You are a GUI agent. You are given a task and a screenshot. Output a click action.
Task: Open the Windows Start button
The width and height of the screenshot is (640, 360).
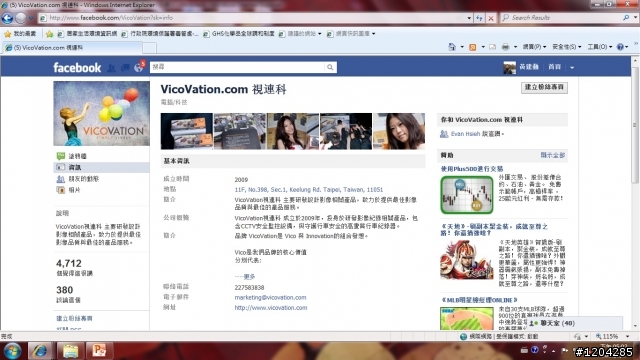(x=13, y=351)
